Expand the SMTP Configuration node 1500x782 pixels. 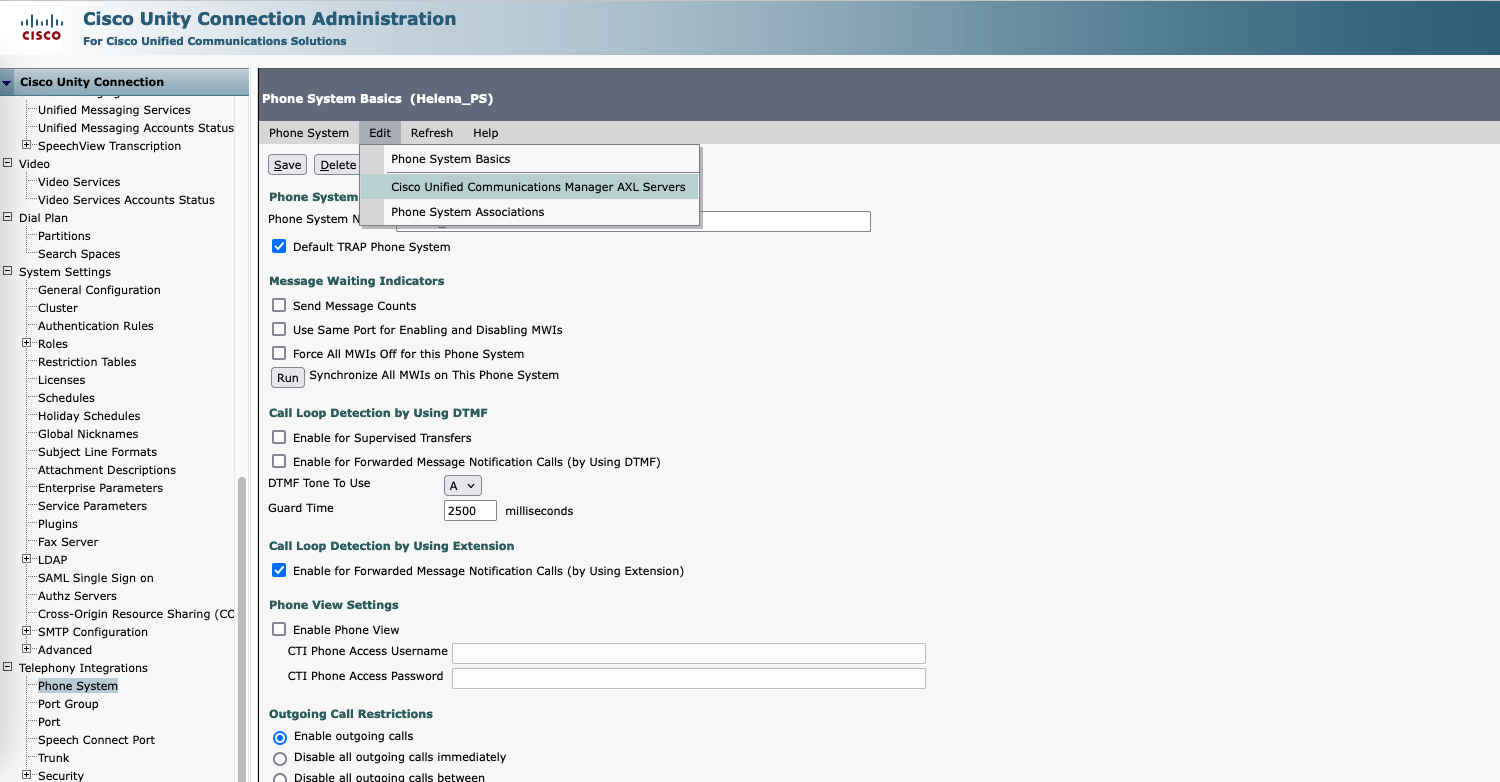click(x=27, y=632)
